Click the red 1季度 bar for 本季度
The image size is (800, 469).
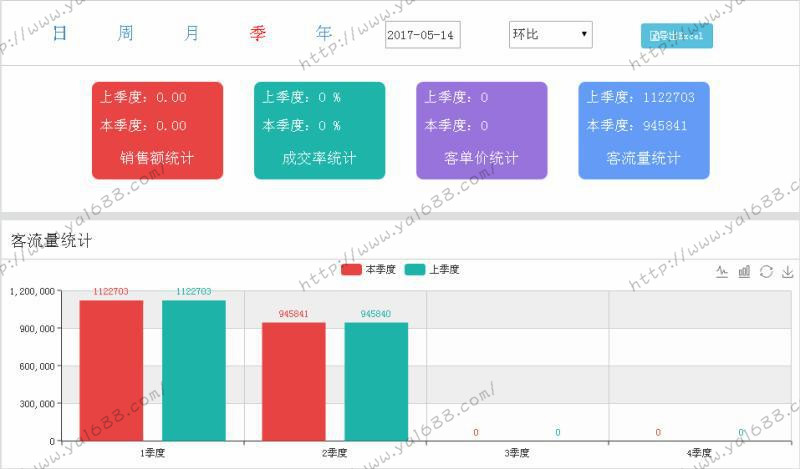(x=111, y=370)
